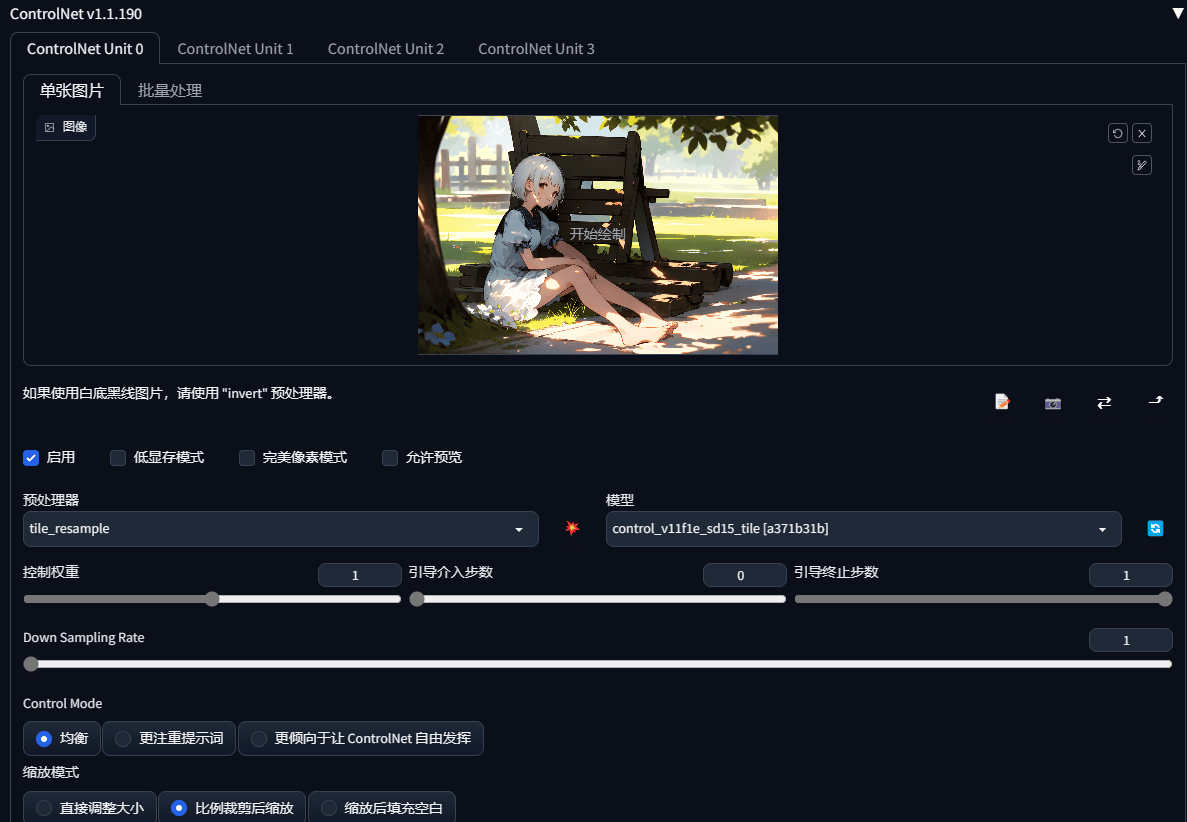
Task: Open new canvas with notepad icon
Action: (1002, 402)
